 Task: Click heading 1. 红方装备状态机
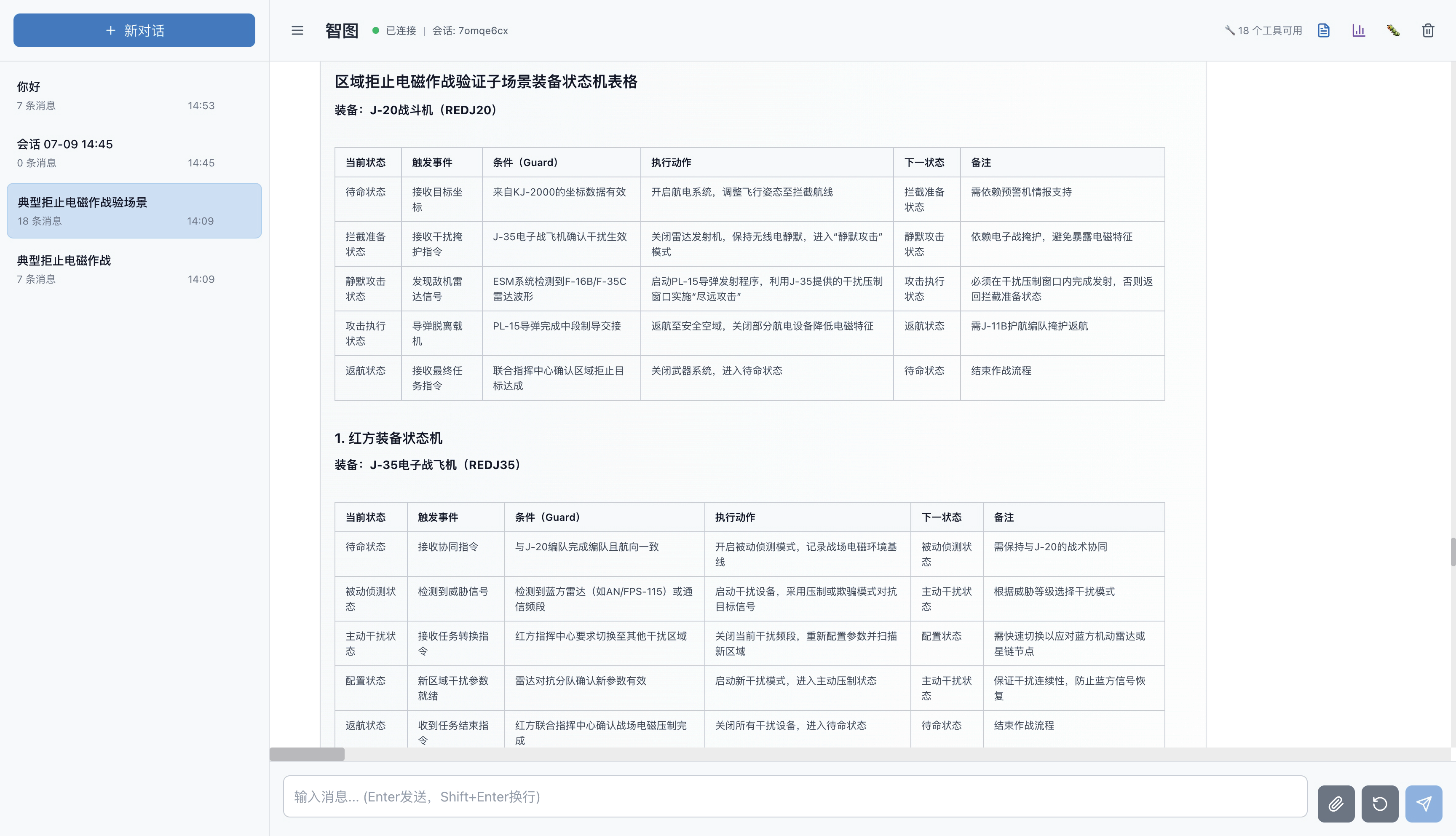click(388, 438)
